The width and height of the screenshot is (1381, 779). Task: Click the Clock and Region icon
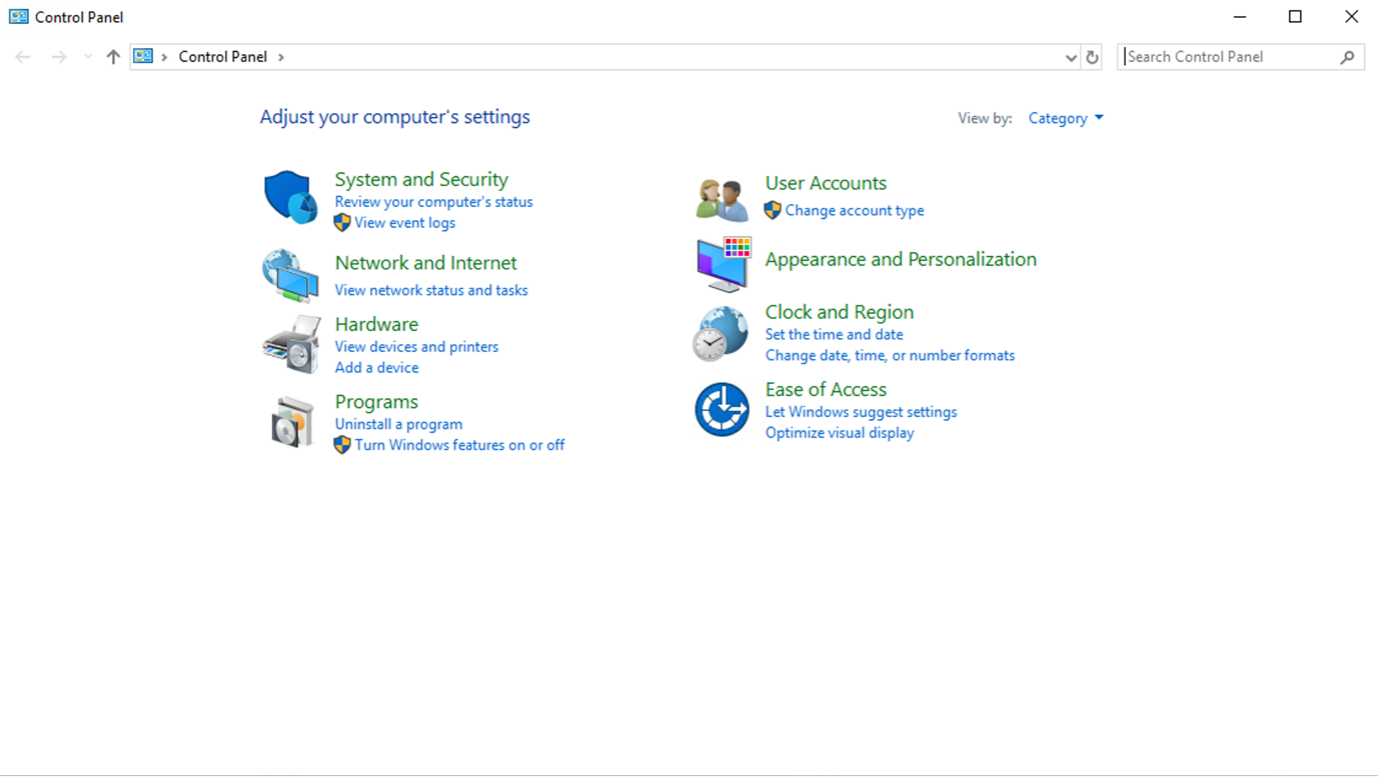coord(721,331)
